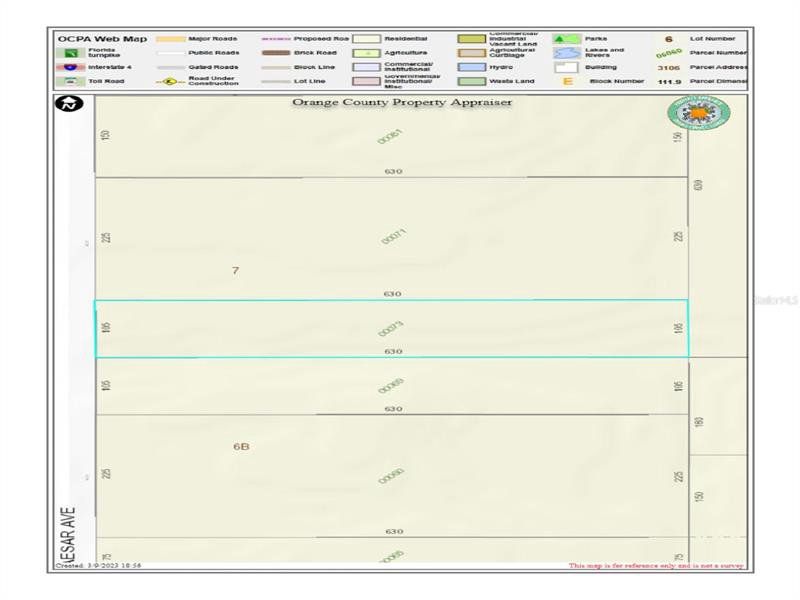Screen dimensions: 800x600
Task: Select parcel number 00060 in block 6B
Action: (x=391, y=476)
